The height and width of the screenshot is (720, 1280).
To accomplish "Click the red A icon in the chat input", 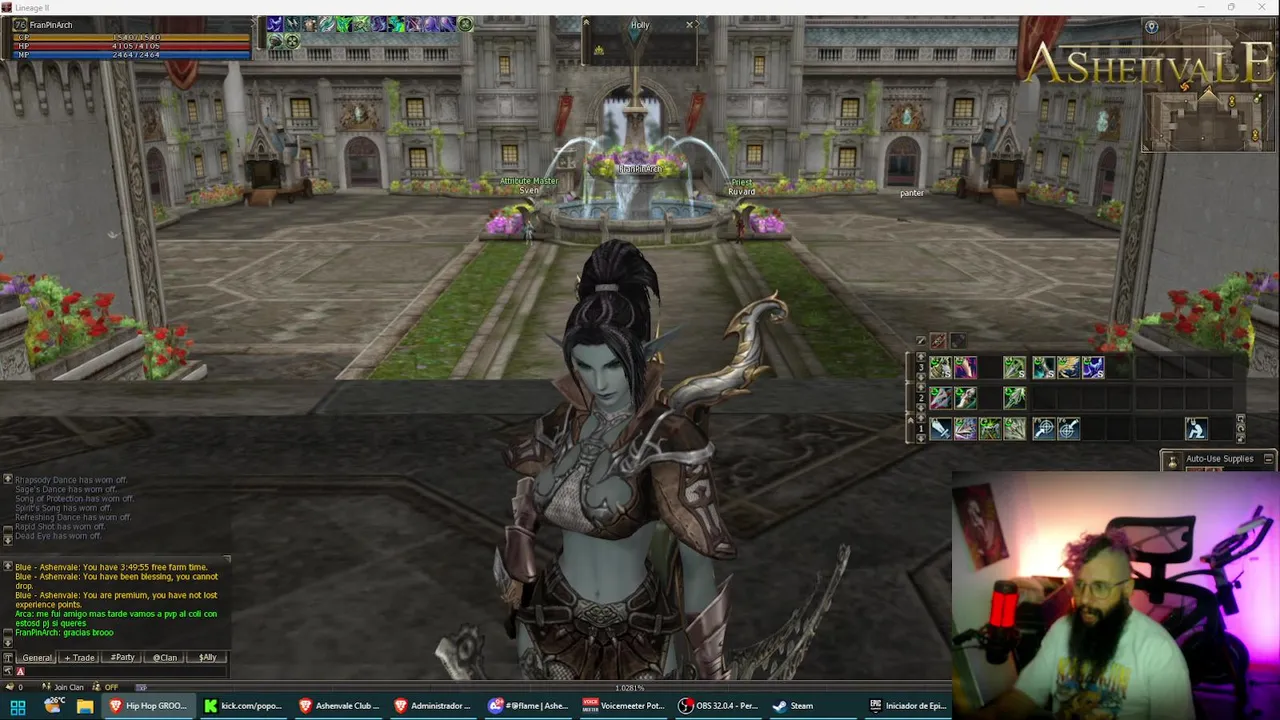I will click(x=20, y=672).
